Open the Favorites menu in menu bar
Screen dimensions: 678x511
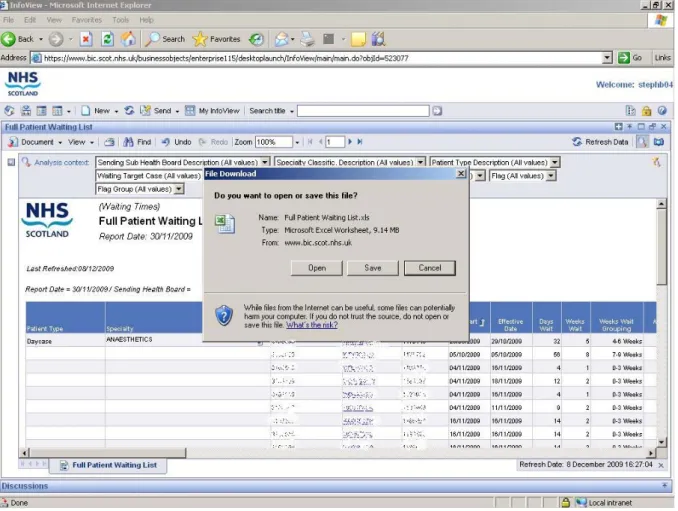86,20
